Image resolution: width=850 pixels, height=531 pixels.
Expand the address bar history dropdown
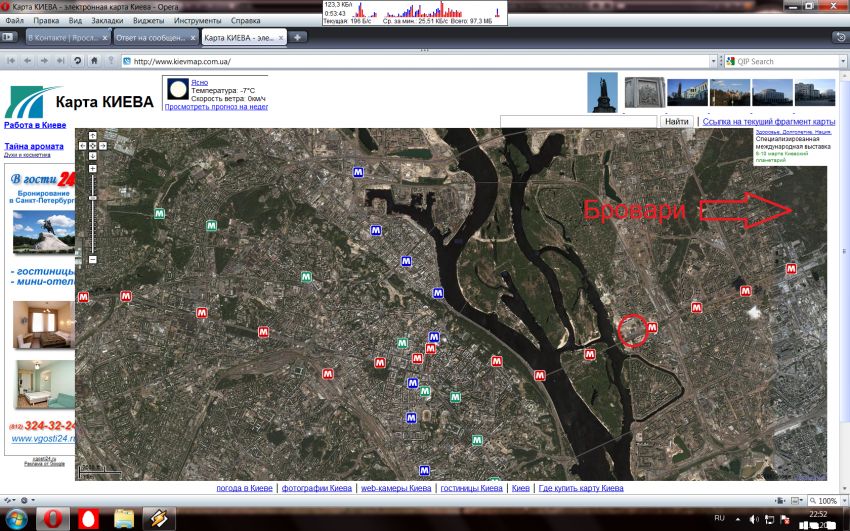pyautogui.click(x=713, y=61)
